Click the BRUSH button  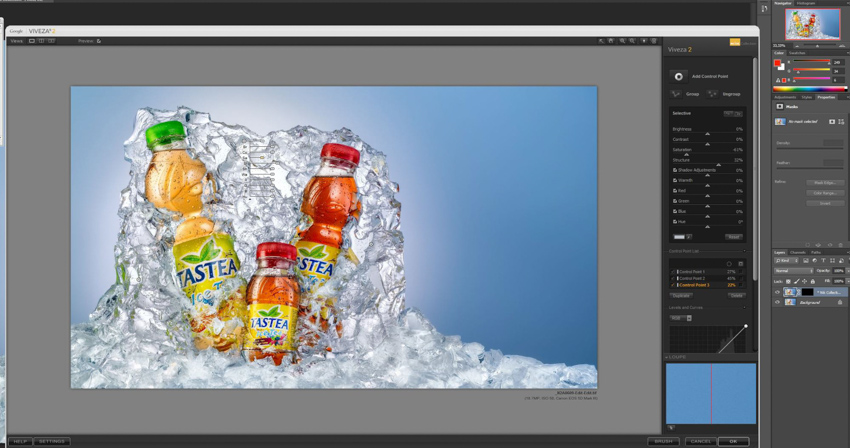664,441
